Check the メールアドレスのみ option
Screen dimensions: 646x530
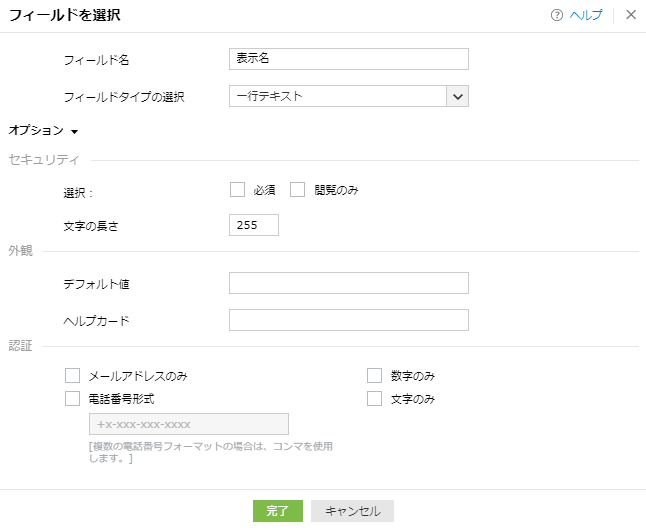tap(72, 376)
